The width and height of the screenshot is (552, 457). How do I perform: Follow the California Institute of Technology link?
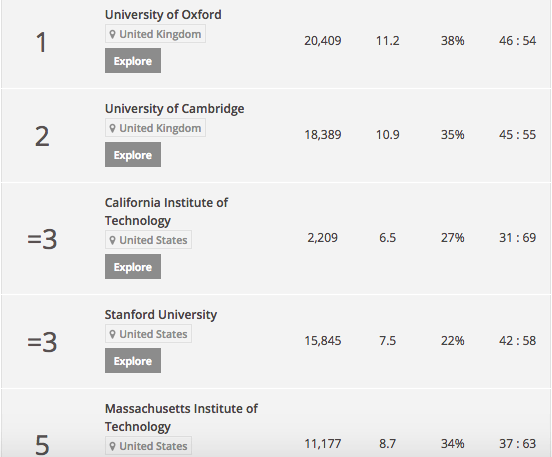pyautogui.click(x=166, y=212)
